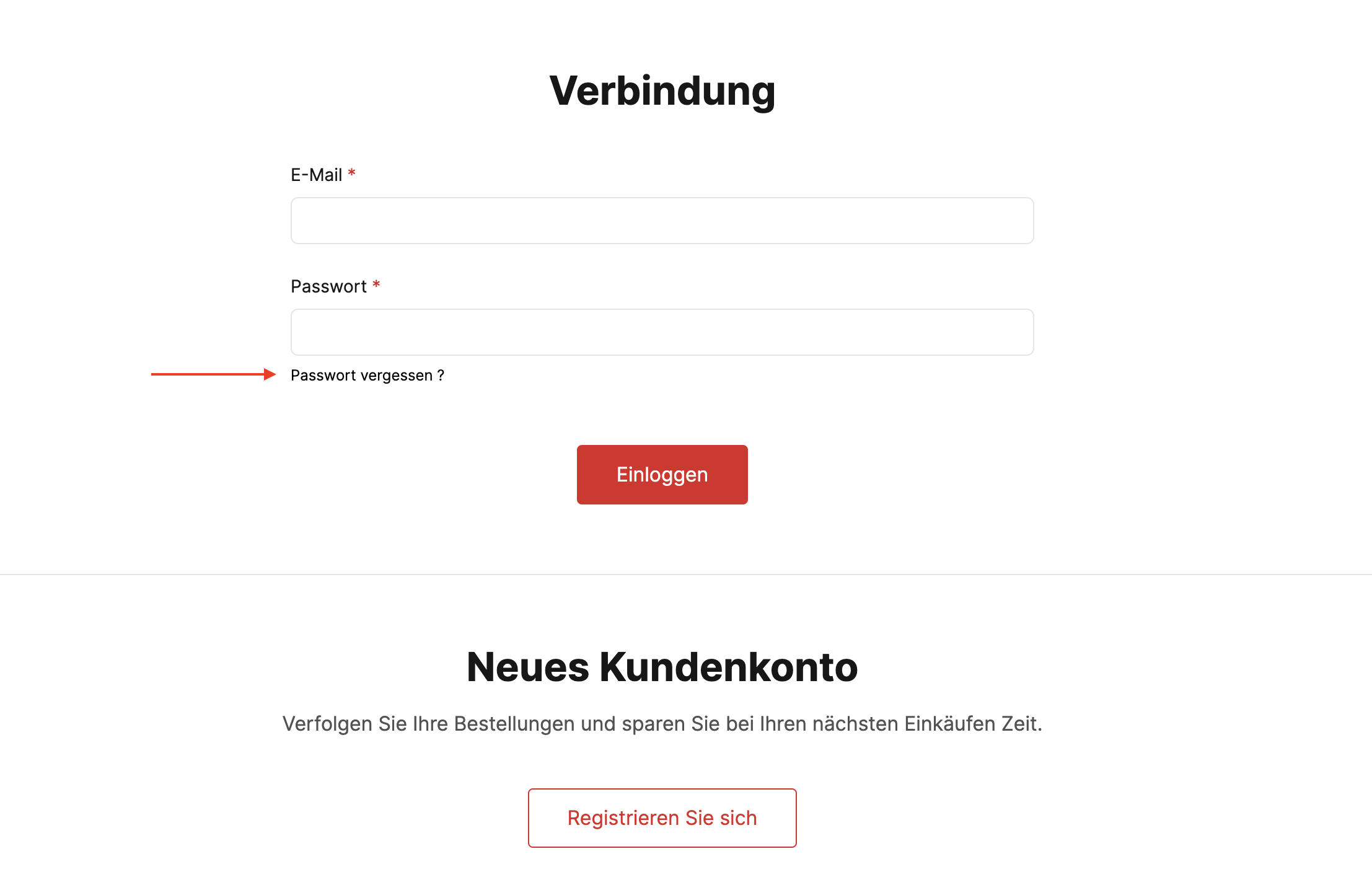Click the red asterisk next to E-Mail
Screen dimensions: 1372x885
coord(351,173)
